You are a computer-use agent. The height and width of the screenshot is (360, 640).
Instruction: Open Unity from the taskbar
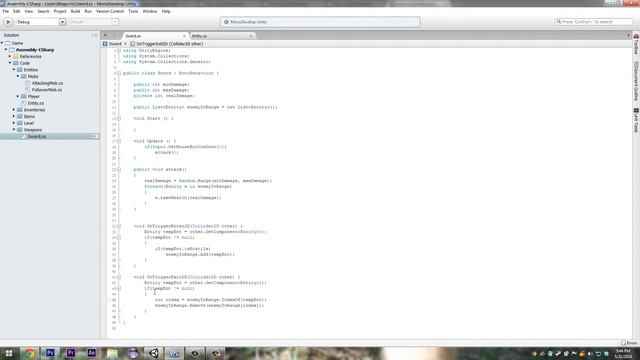click(x=154, y=353)
